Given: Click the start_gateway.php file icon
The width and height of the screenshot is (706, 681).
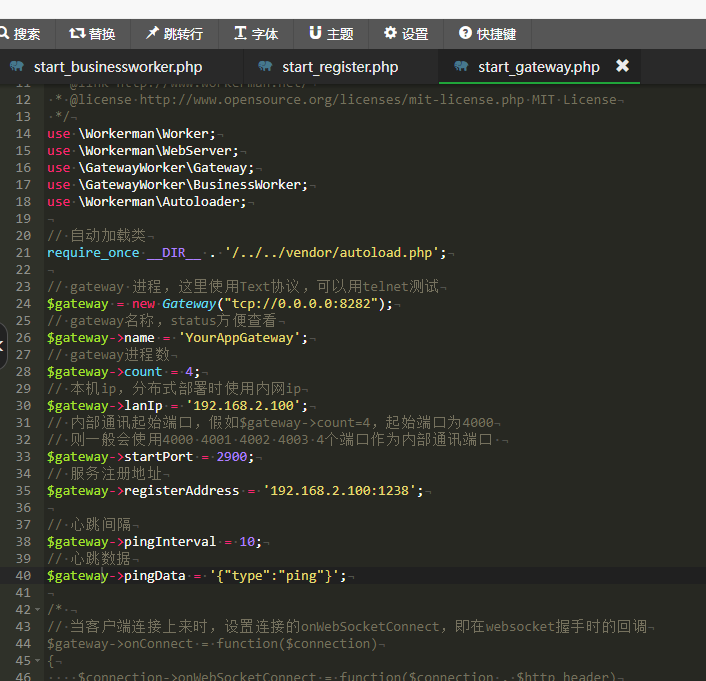Looking at the screenshot, I should 461,67.
